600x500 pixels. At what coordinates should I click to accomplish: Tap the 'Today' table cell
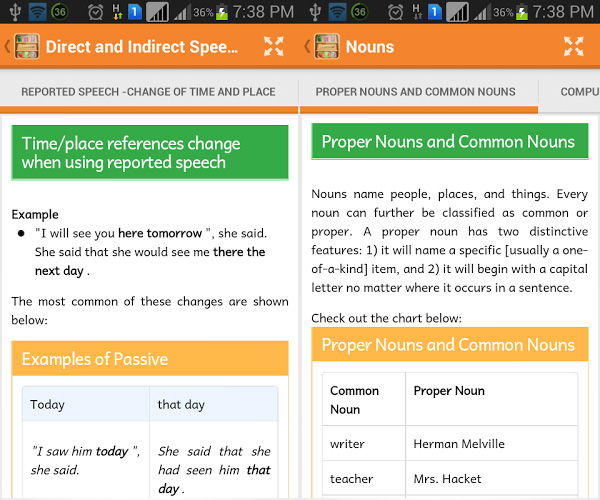click(x=86, y=404)
